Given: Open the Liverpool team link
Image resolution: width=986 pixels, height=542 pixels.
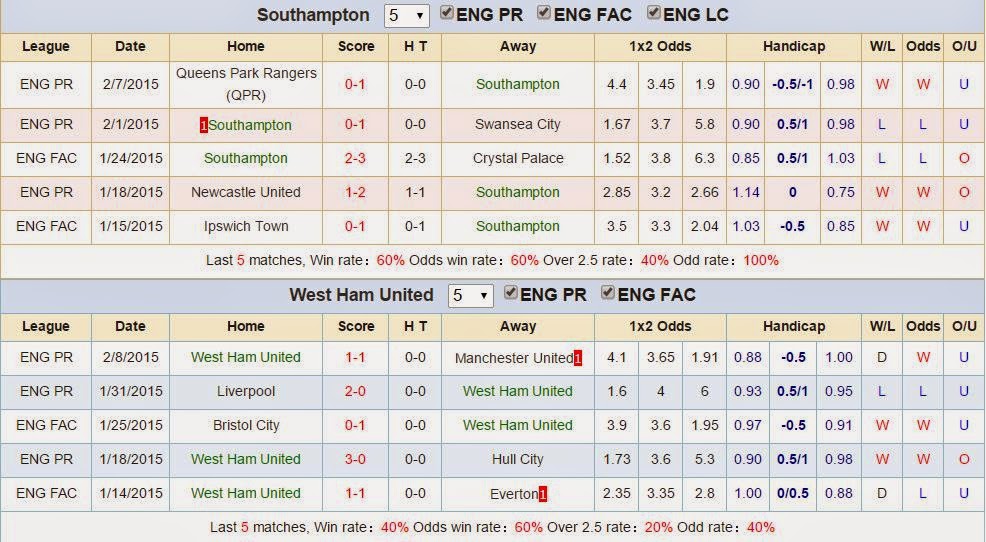Looking at the screenshot, I should (x=246, y=392).
